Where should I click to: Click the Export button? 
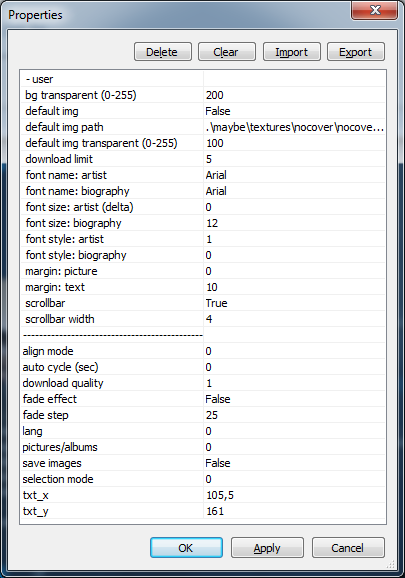(x=356, y=52)
